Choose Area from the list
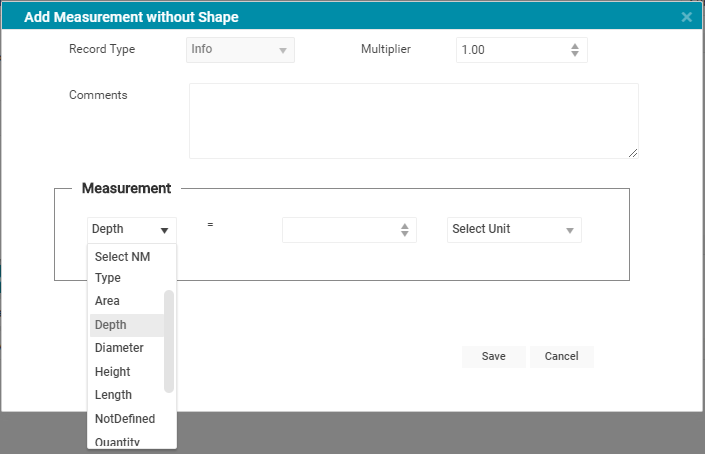The width and height of the screenshot is (705, 454). (108, 301)
